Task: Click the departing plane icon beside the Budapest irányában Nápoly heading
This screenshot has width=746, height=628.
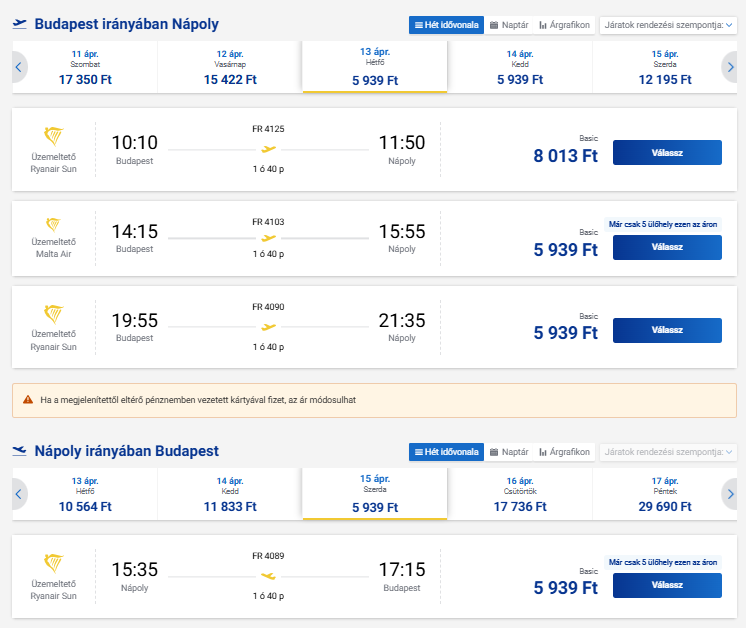Action: tap(20, 24)
